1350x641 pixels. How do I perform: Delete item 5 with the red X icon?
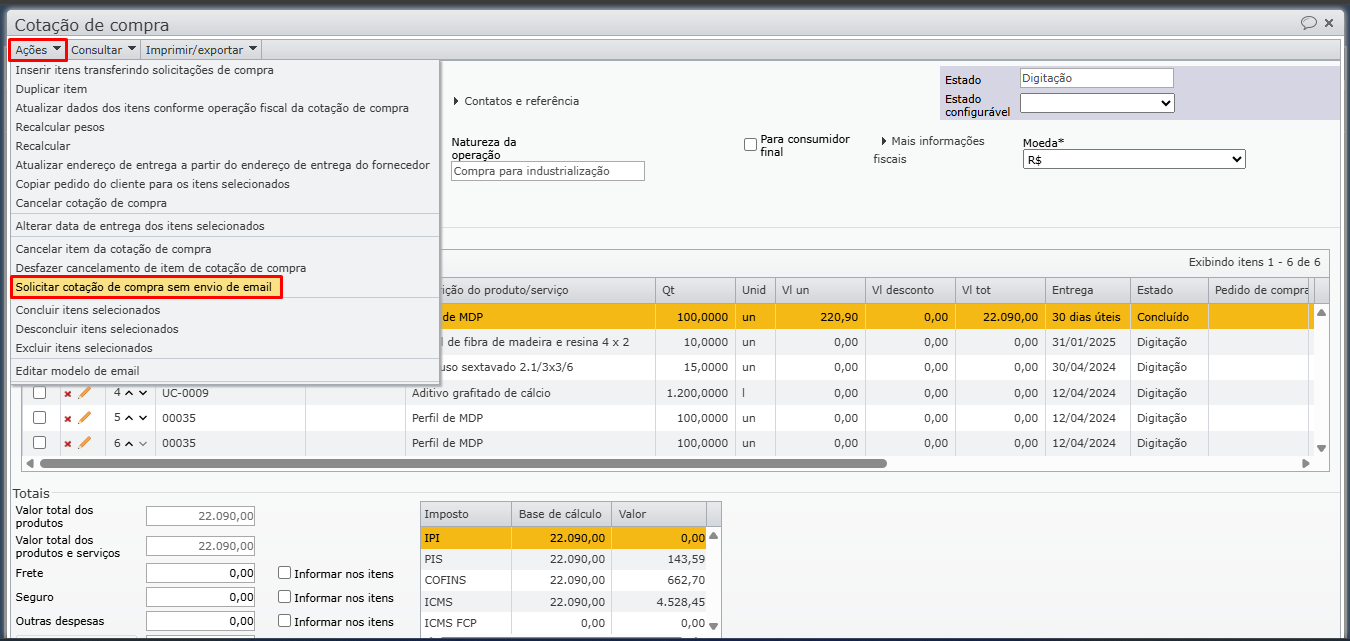(68, 419)
